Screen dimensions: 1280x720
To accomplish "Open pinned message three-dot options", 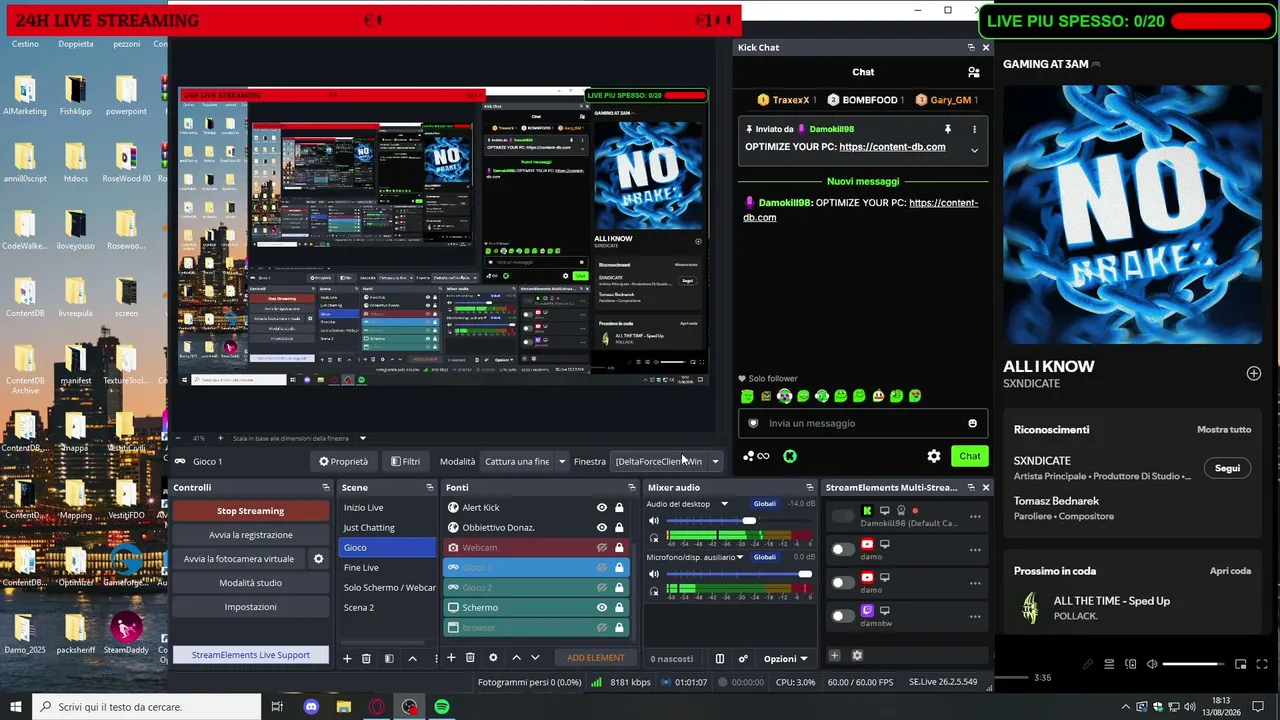I will (974, 129).
